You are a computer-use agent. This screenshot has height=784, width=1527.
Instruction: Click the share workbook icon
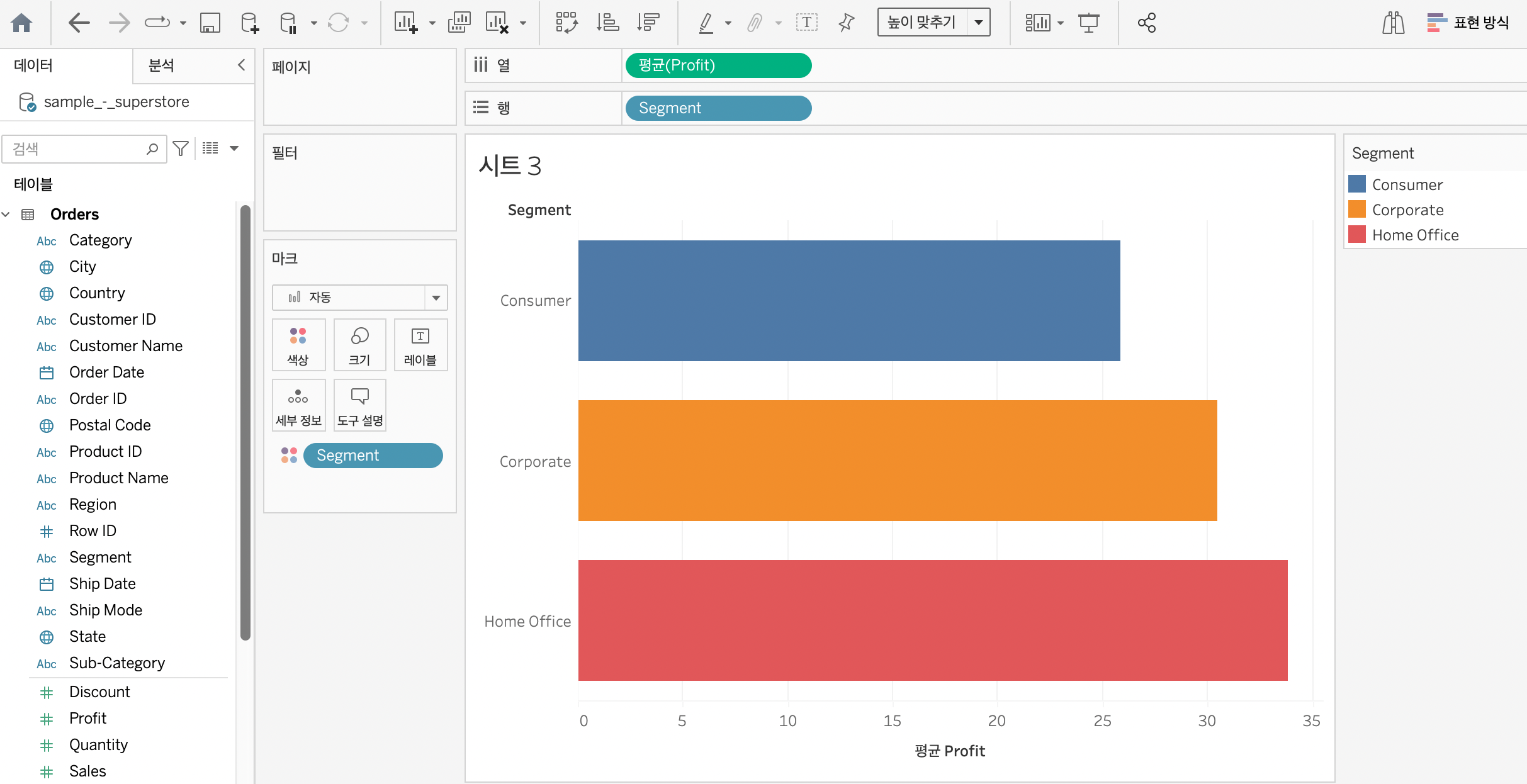tap(1146, 23)
